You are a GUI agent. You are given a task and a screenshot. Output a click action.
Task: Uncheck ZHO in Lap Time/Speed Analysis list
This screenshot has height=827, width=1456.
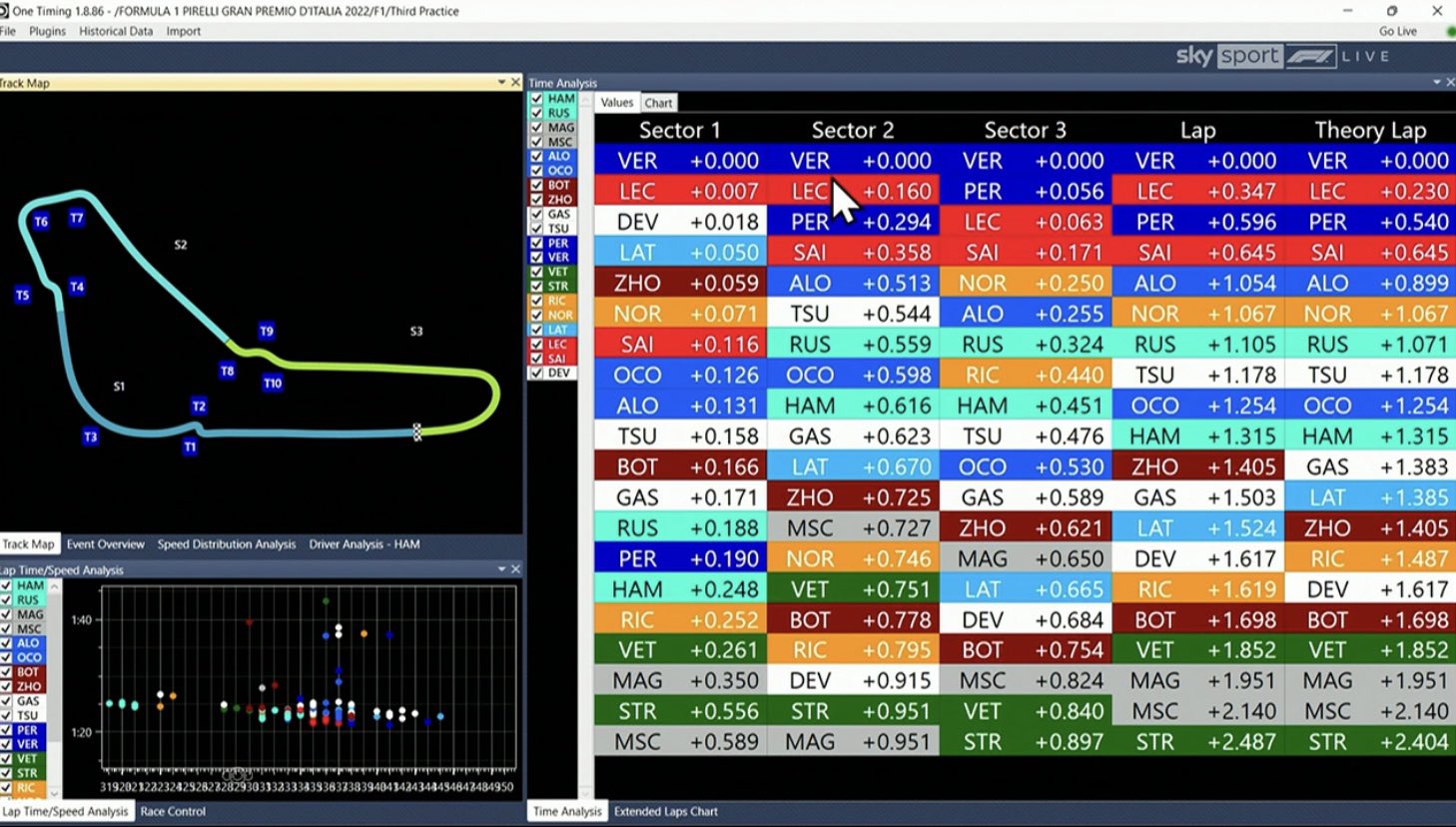click(6, 686)
